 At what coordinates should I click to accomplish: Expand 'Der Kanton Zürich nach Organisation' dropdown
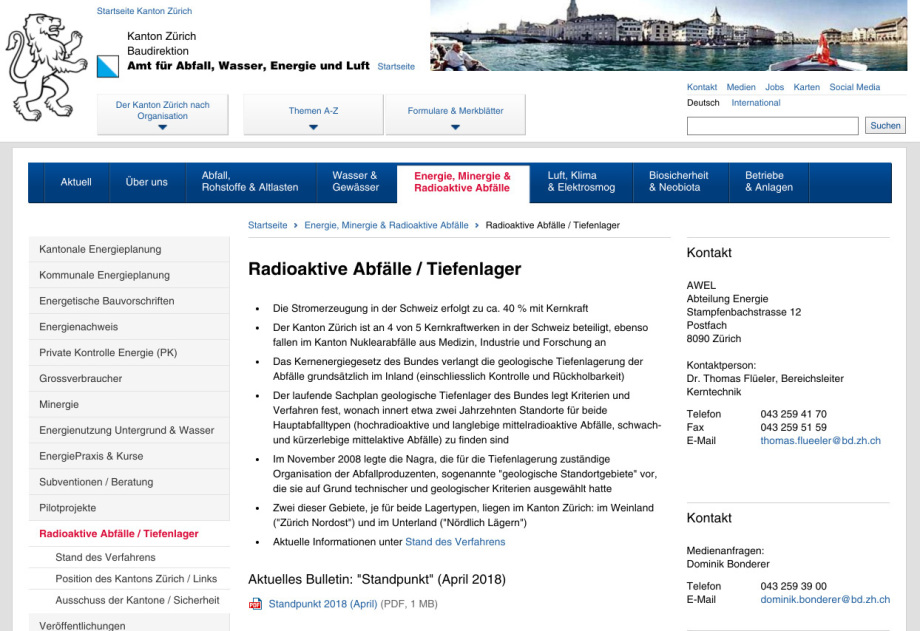coord(163,115)
